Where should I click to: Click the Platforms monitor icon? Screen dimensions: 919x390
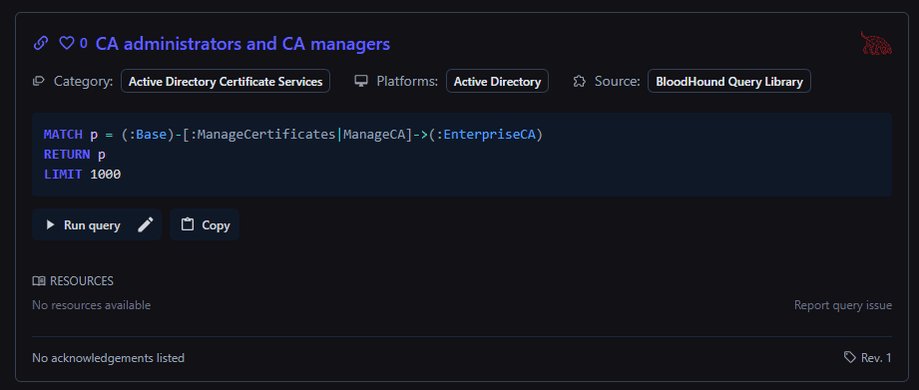point(361,82)
